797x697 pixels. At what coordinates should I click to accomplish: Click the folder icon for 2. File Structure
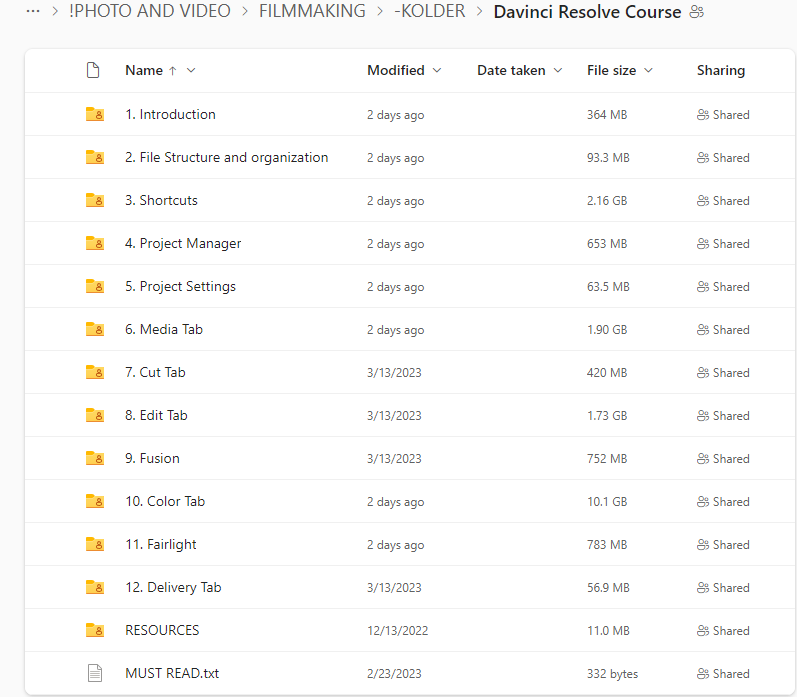pos(95,158)
